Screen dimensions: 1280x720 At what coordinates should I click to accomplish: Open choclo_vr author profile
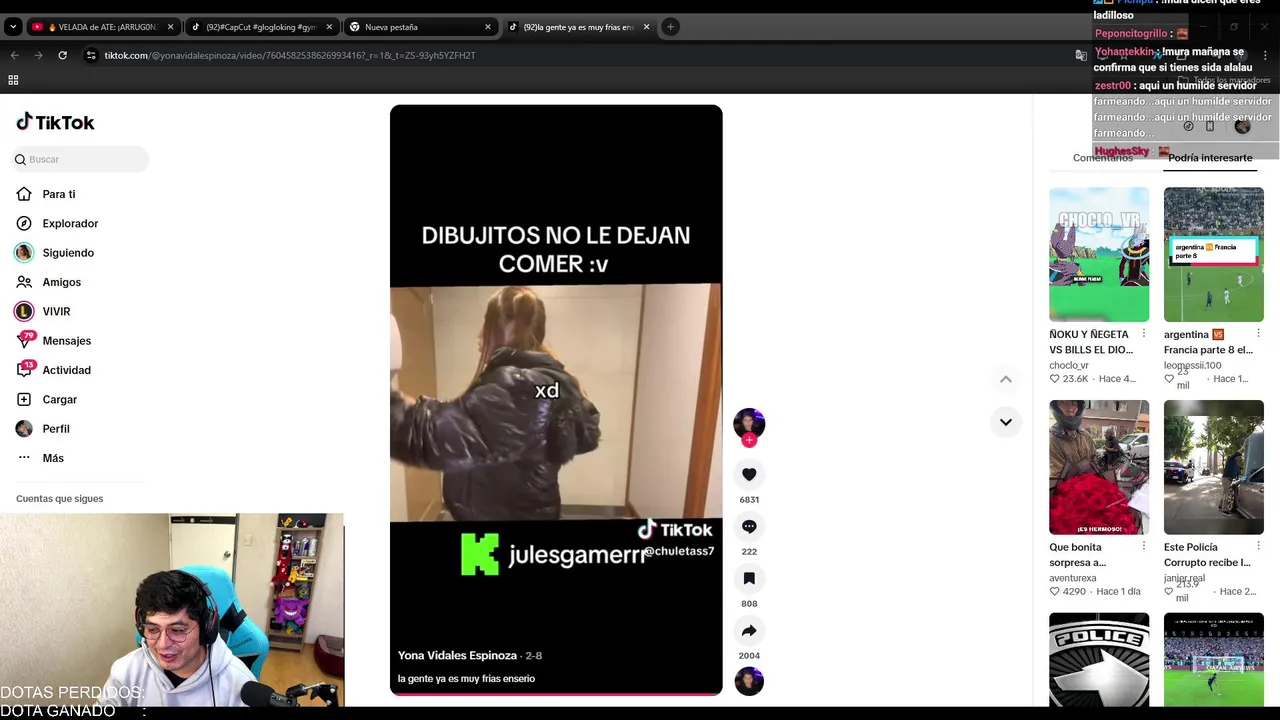1068,365
